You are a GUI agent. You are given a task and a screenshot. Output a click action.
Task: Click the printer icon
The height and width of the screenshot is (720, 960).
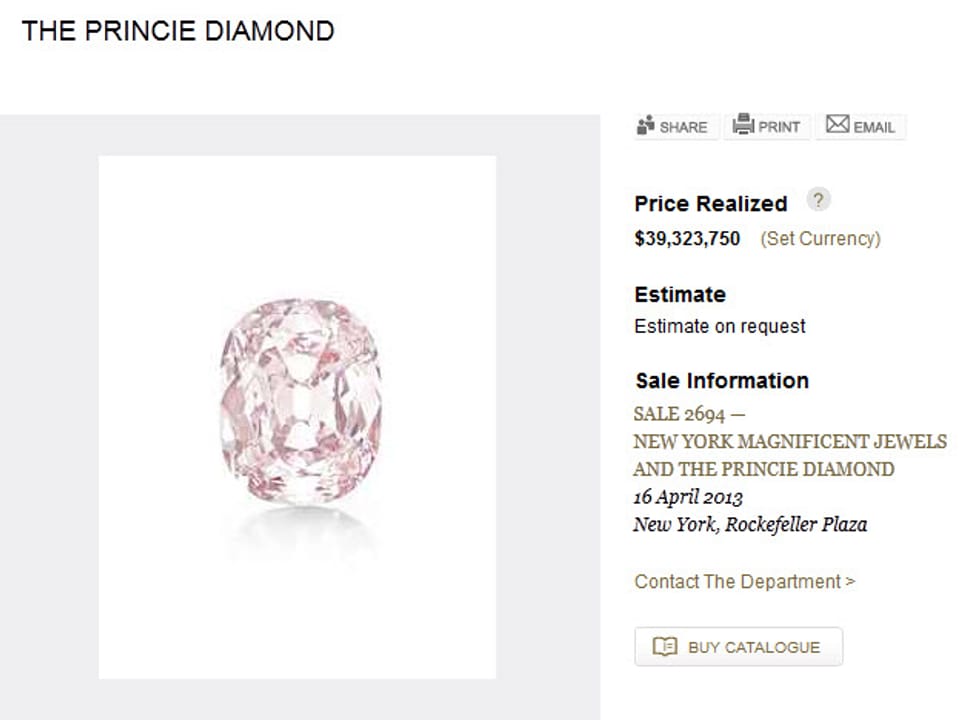(743, 125)
